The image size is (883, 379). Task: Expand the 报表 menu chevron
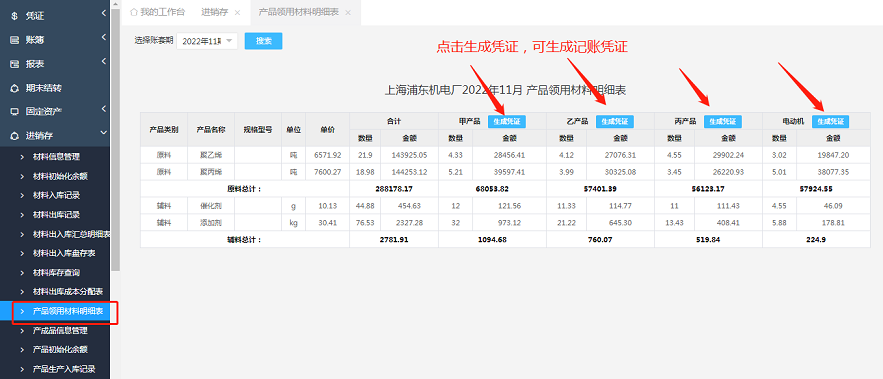pos(104,61)
